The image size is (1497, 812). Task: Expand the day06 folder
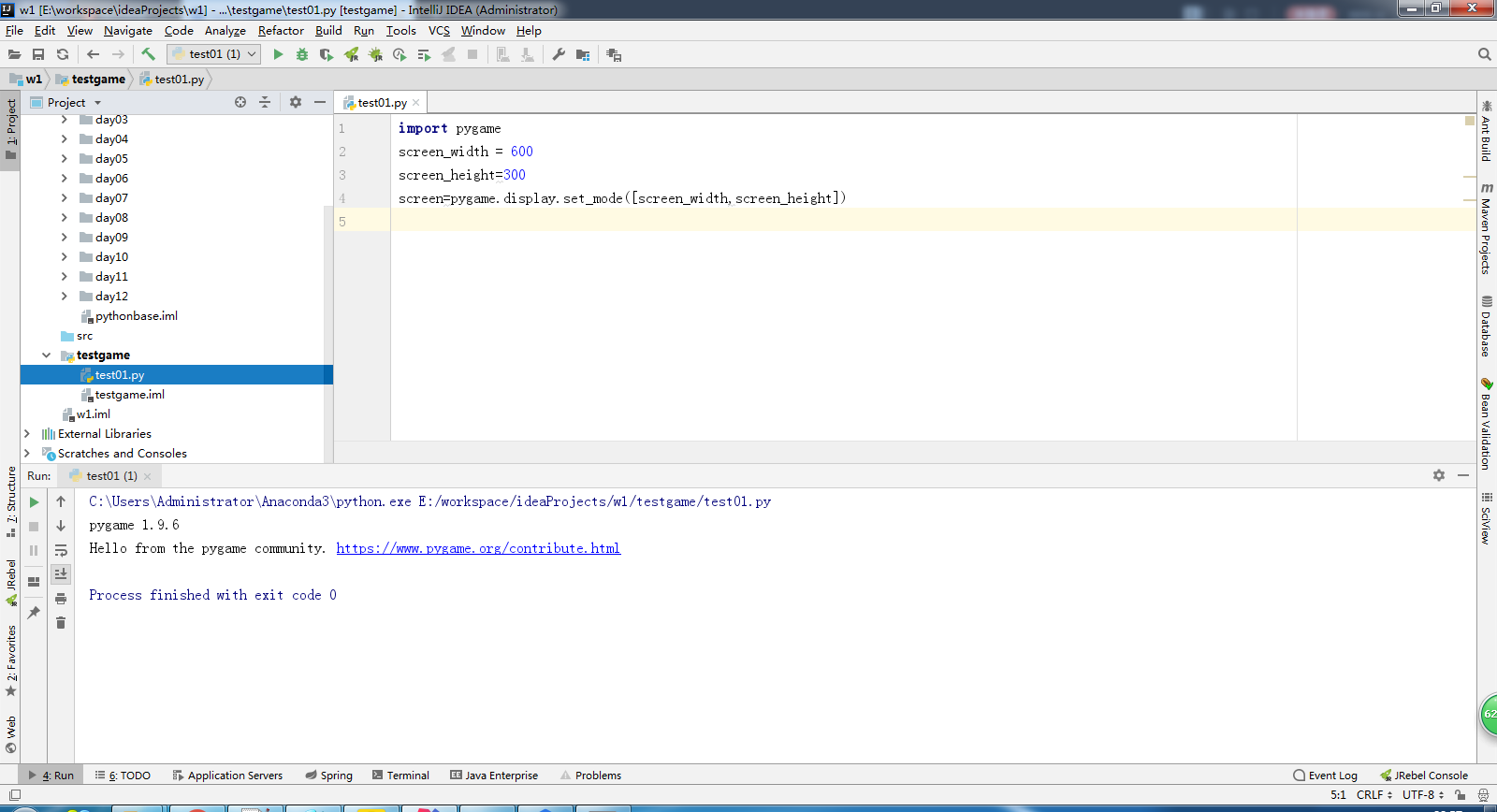(x=64, y=179)
